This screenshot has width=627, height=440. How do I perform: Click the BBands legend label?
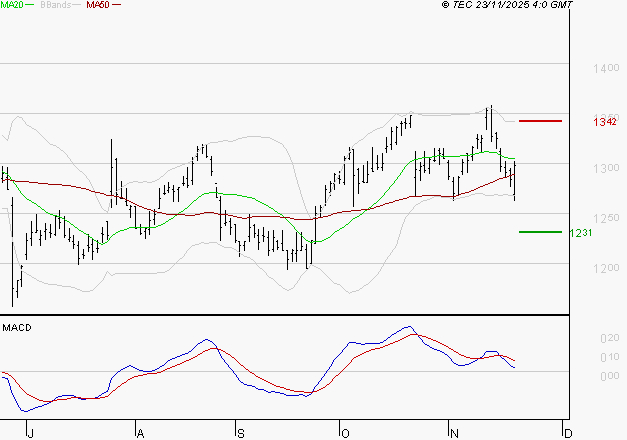[56, 5]
